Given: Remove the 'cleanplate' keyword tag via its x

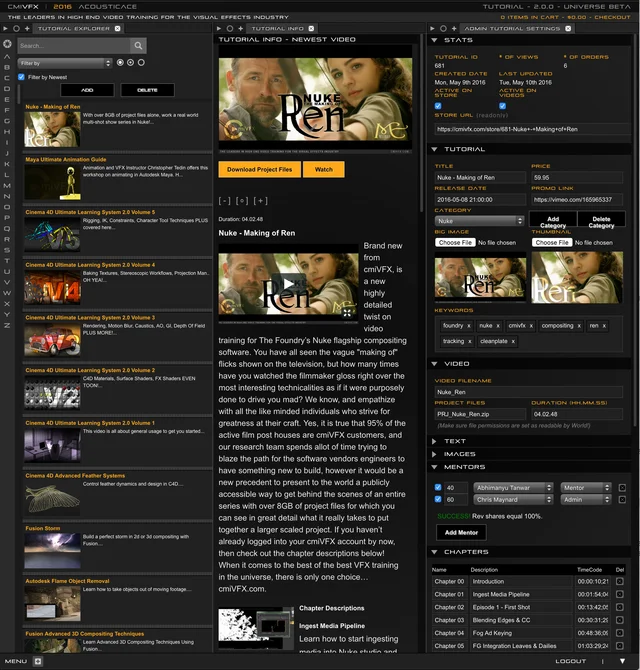Looking at the screenshot, I should pos(513,341).
